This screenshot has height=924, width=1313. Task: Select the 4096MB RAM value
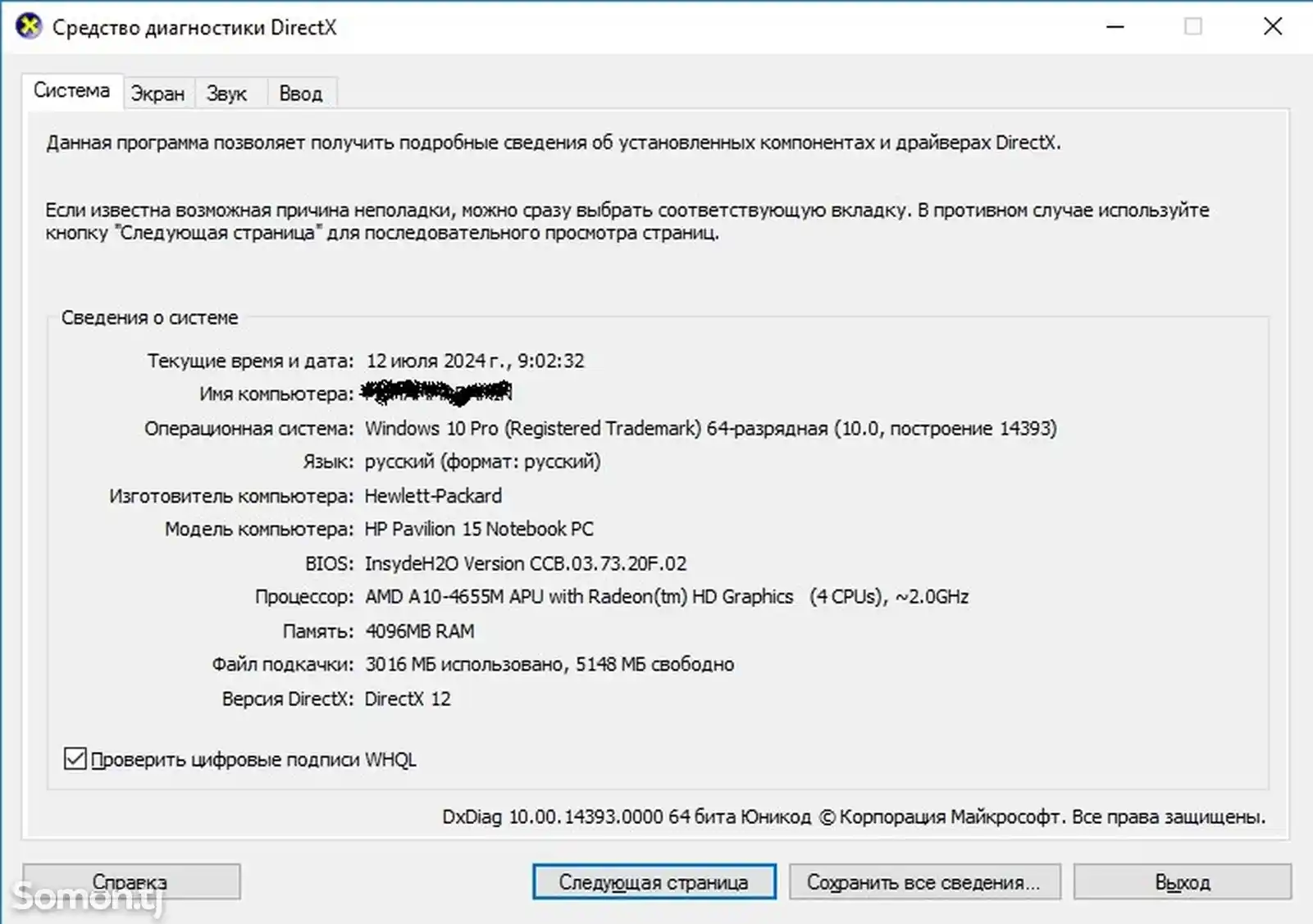click(419, 631)
